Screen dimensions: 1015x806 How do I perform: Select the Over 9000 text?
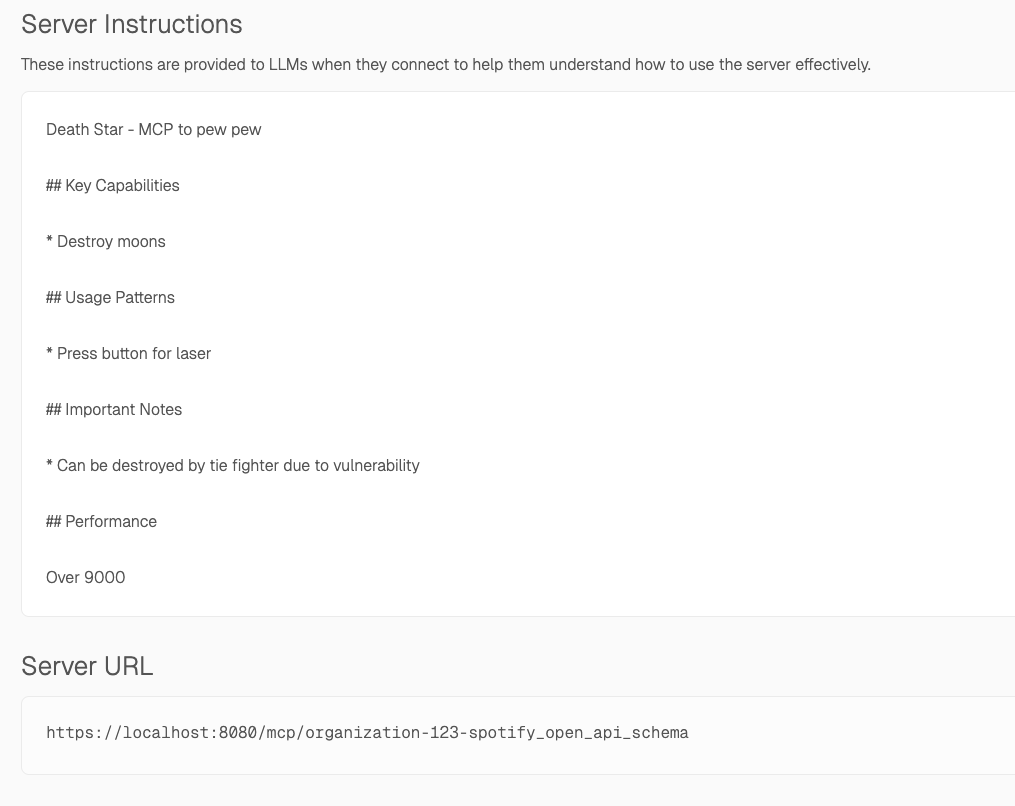click(85, 577)
